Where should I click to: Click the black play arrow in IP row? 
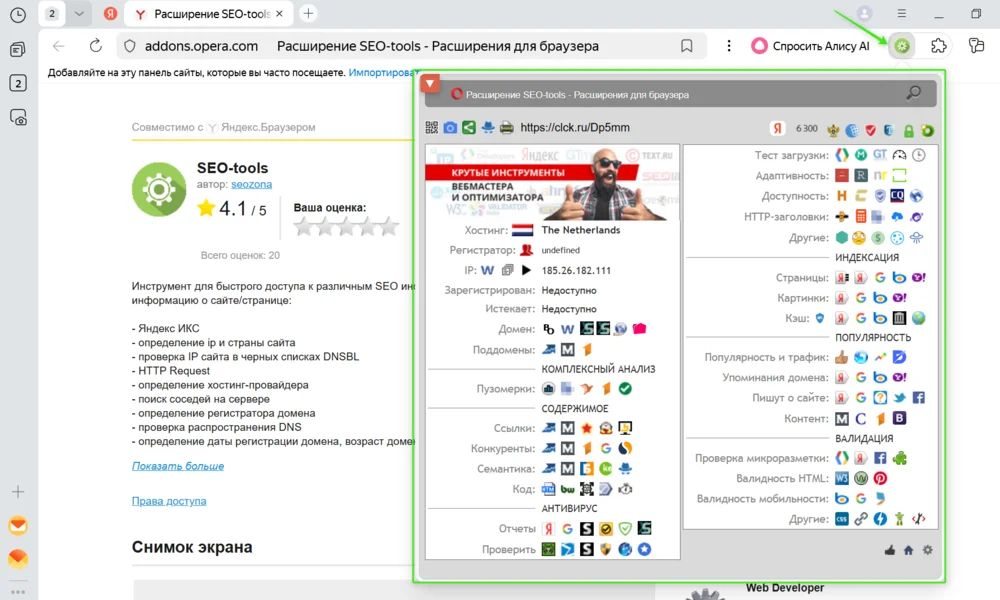[526, 270]
